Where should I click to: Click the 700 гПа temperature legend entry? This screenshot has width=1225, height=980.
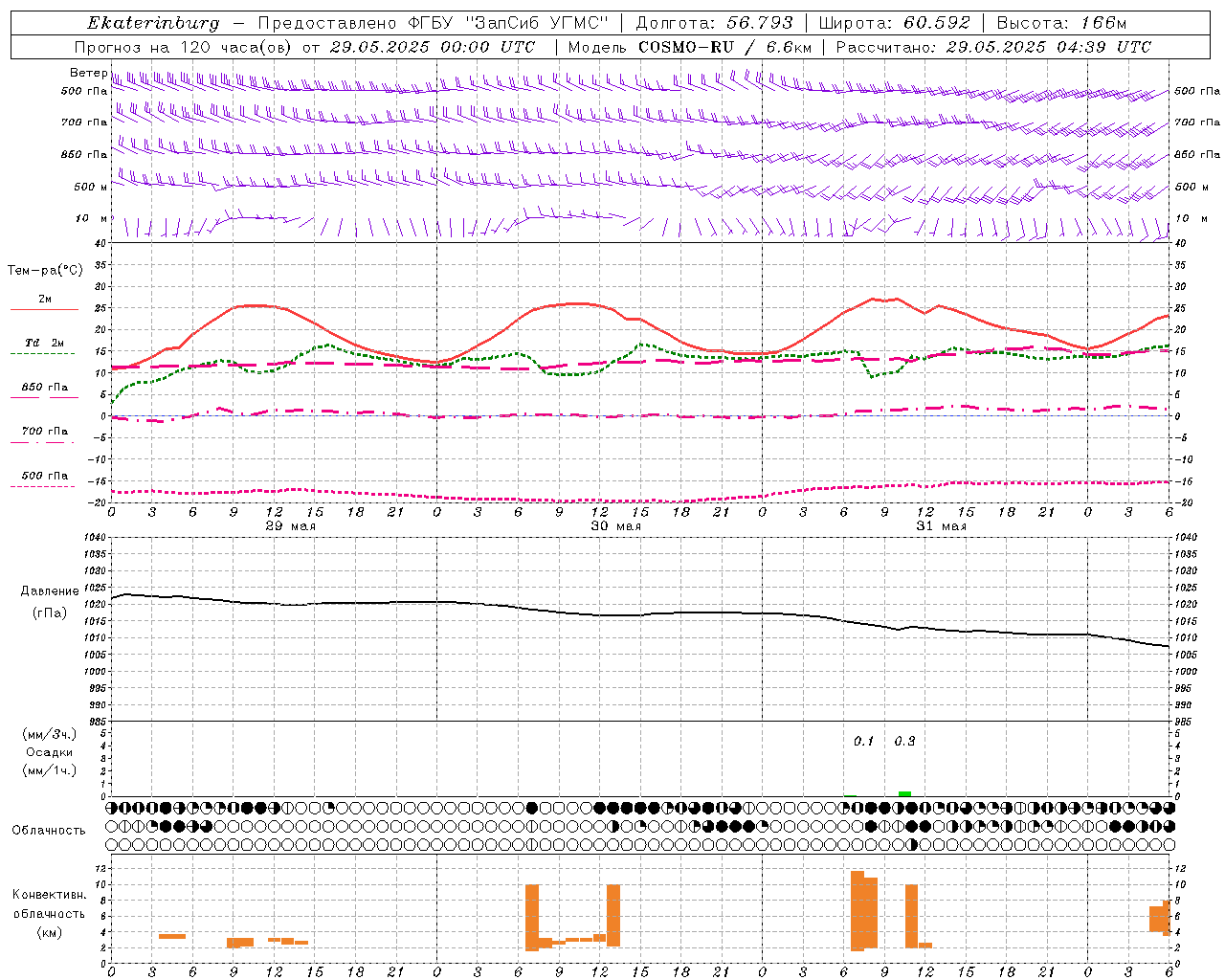tap(45, 432)
